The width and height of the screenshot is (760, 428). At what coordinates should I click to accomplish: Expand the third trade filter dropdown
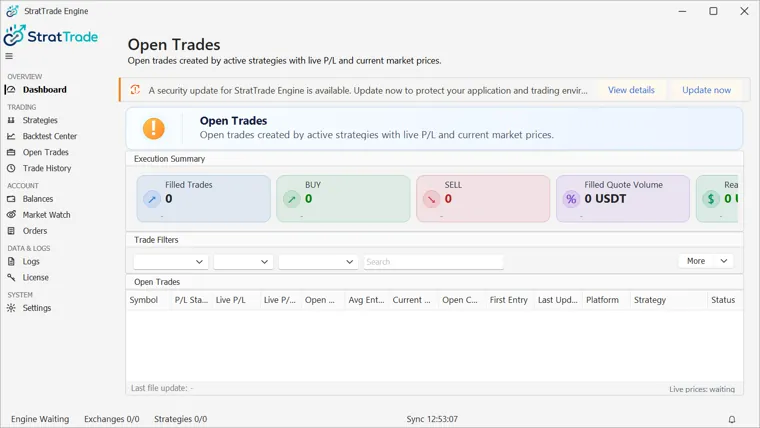pyautogui.click(x=318, y=262)
